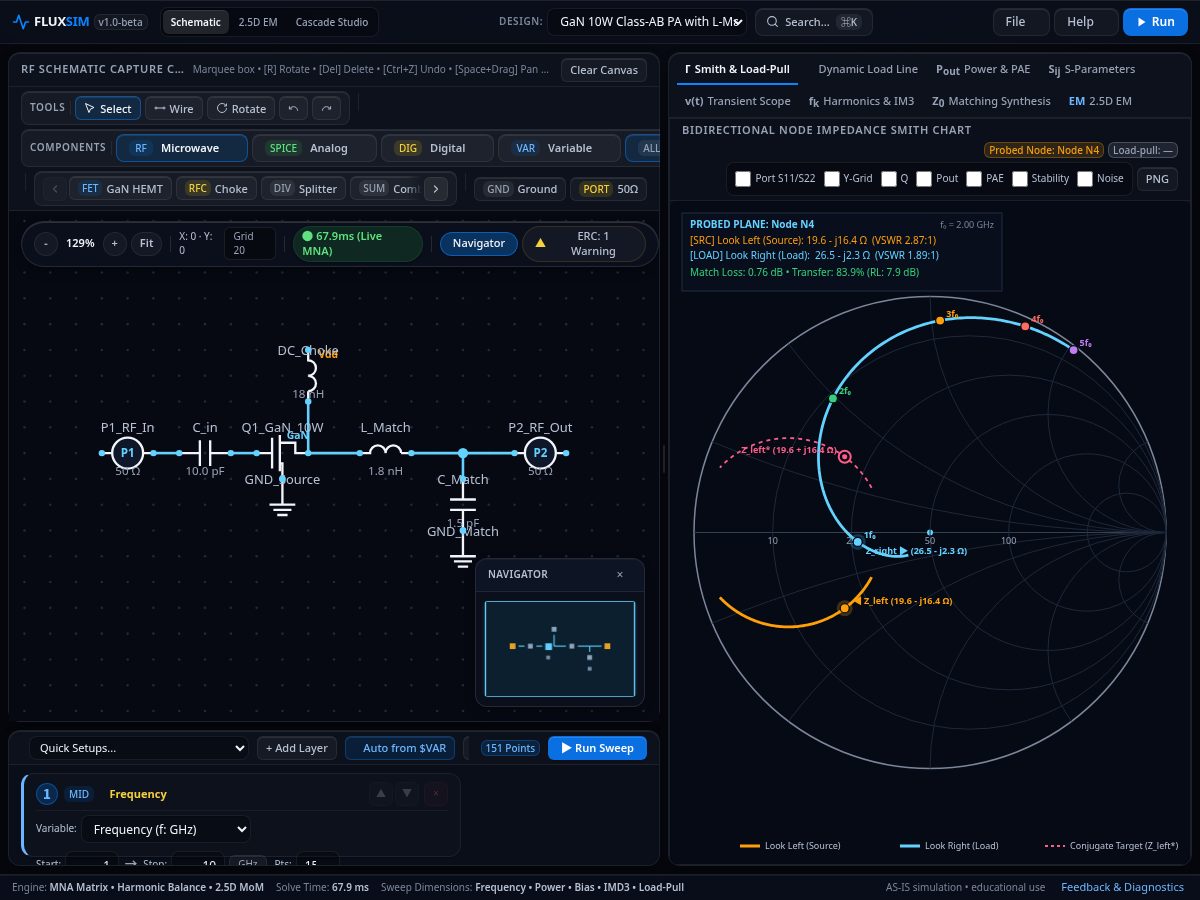The height and width of the screenshot is (900, 1200).
Task: Click the Add Layer button
Action: [x=297, y=748]
